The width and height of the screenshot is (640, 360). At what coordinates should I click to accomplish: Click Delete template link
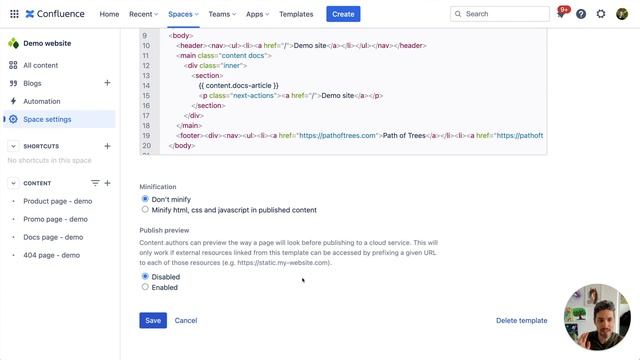tap(522, 320)
